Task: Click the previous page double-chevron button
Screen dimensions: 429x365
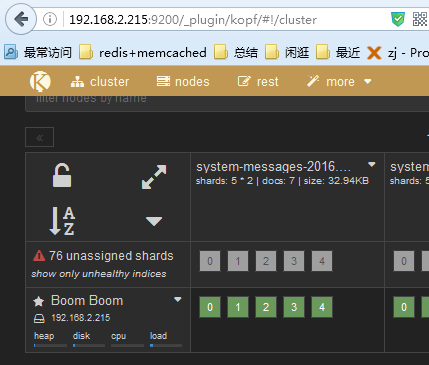Action: 39,137
